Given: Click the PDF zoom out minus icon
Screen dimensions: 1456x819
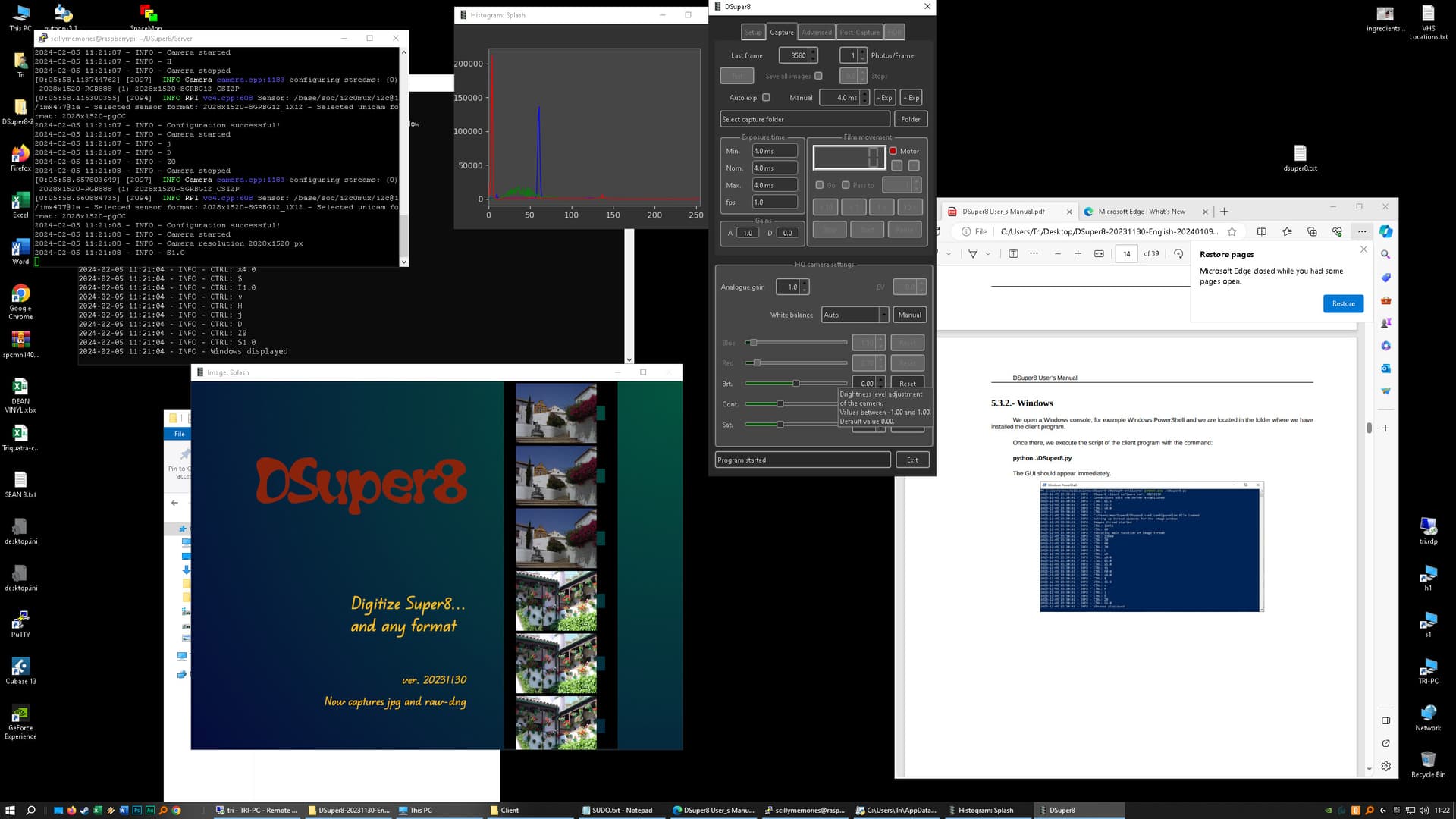Looking at the screenshot, I should [x=1057, y=254].
